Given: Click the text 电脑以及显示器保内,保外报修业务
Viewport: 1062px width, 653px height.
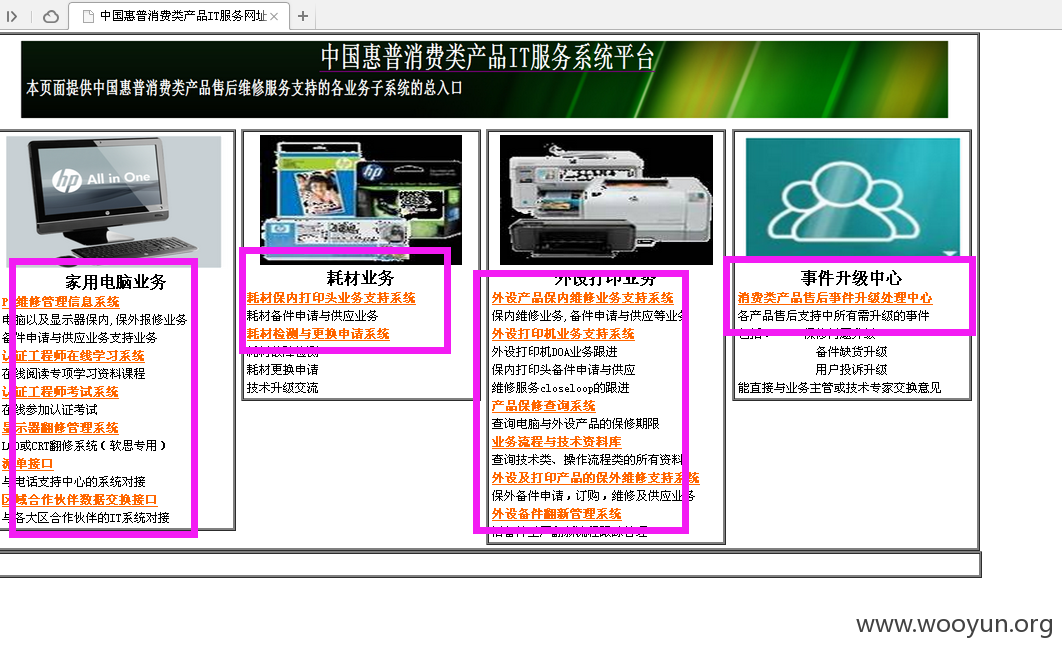Looking at the screenshot, I should (95, 320).
